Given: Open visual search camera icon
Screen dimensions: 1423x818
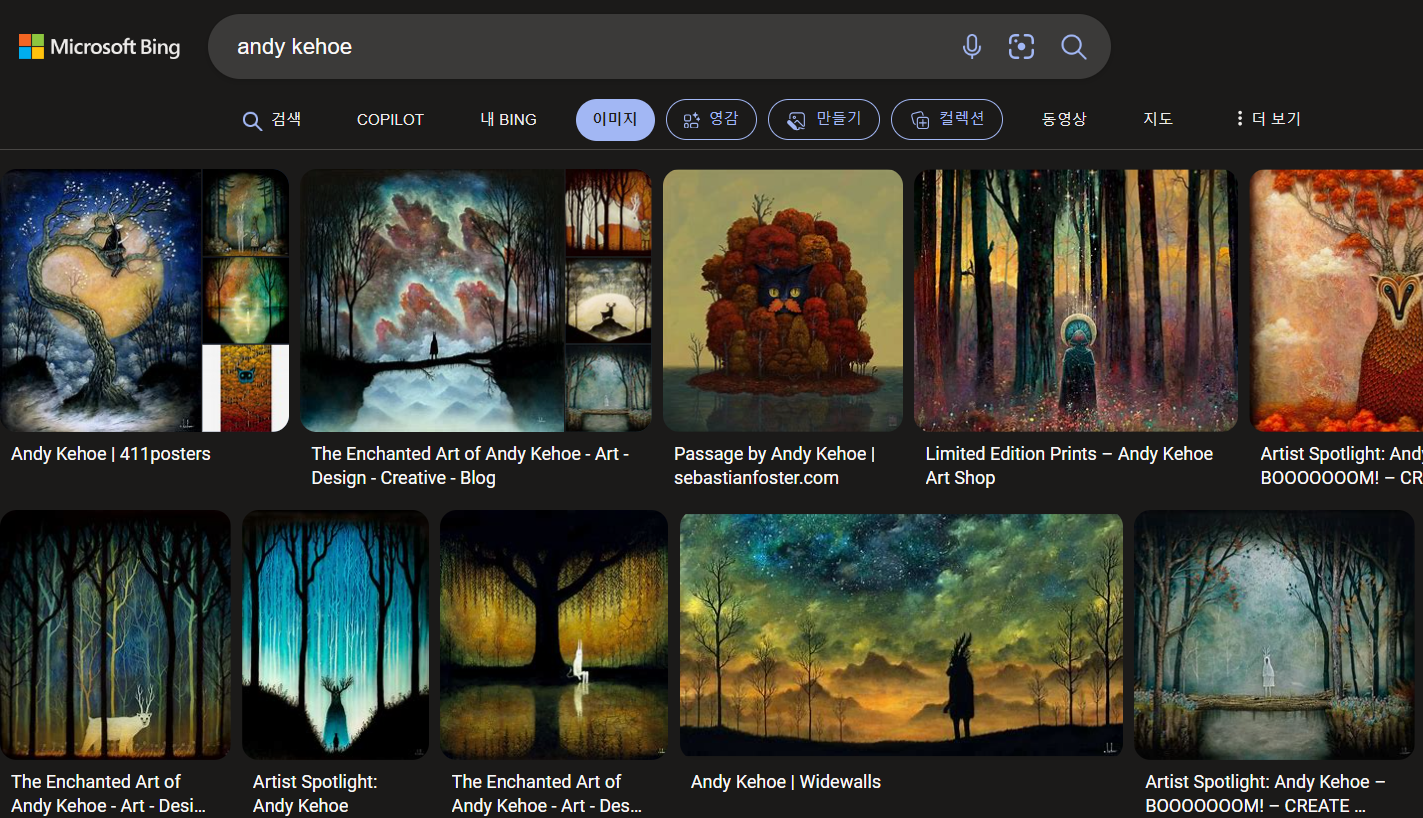Looking at the screenshot, I should [1021, 46].
